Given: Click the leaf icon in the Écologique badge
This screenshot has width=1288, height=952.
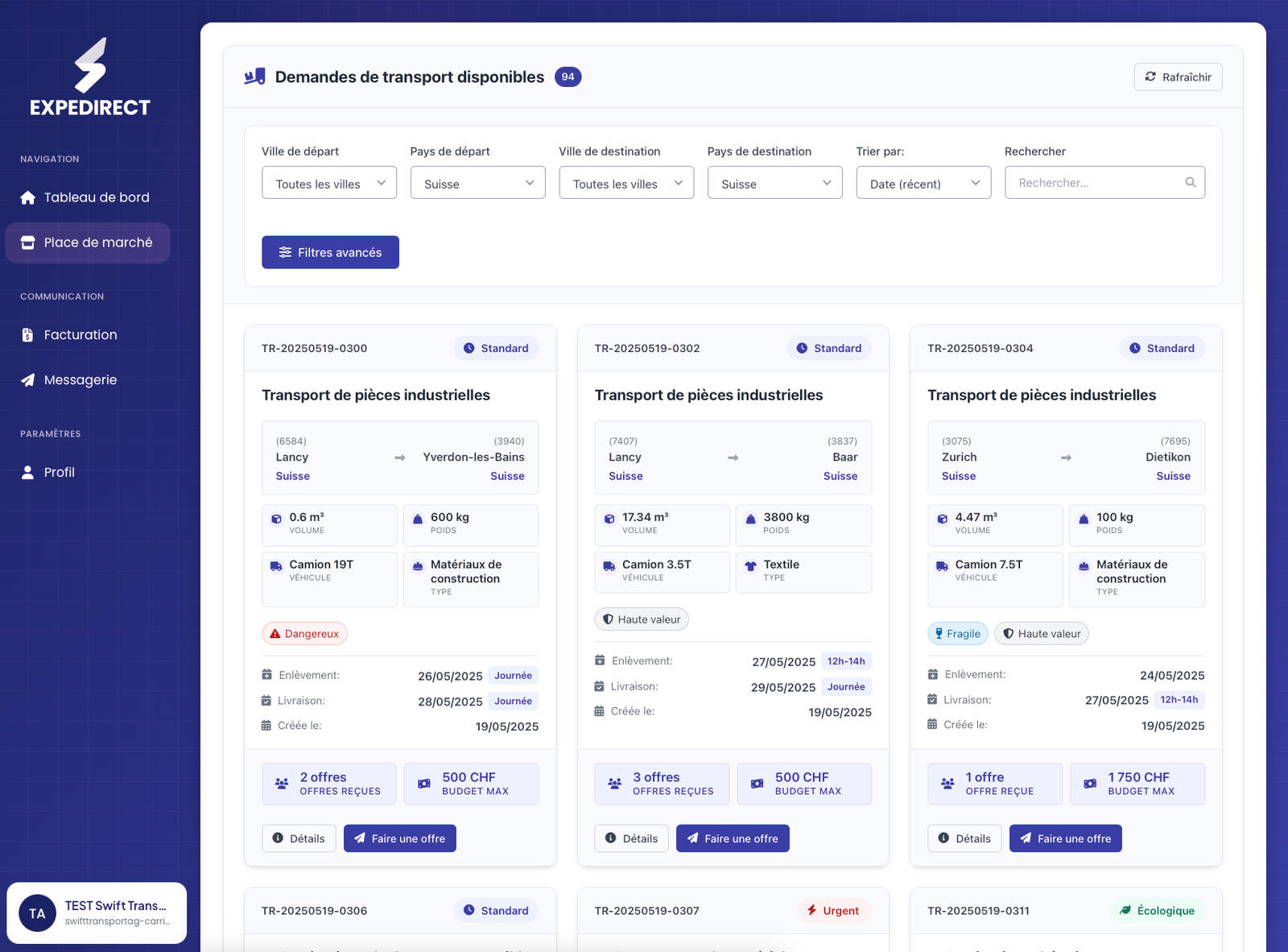Looking at the screenshot, I should point(1125,910).
